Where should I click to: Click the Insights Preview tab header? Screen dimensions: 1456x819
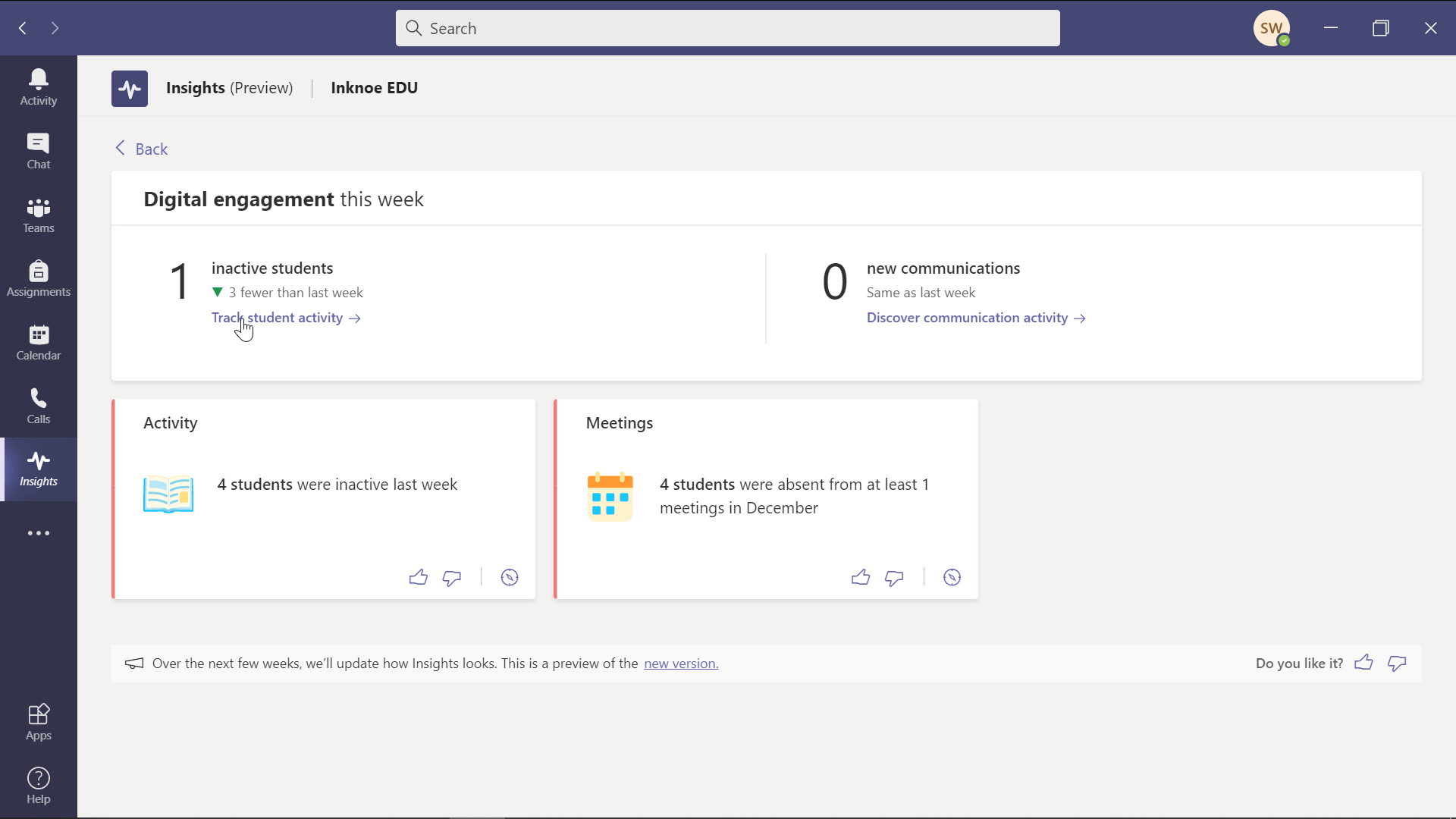230,88
